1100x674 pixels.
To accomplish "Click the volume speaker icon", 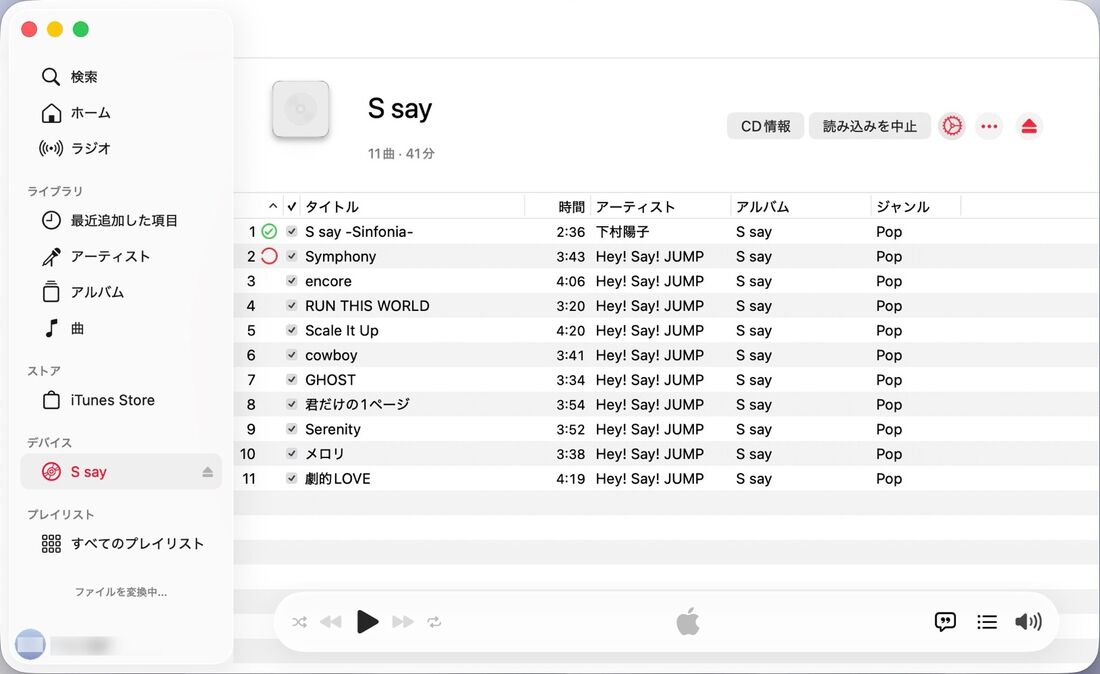I will point(1028,621).
